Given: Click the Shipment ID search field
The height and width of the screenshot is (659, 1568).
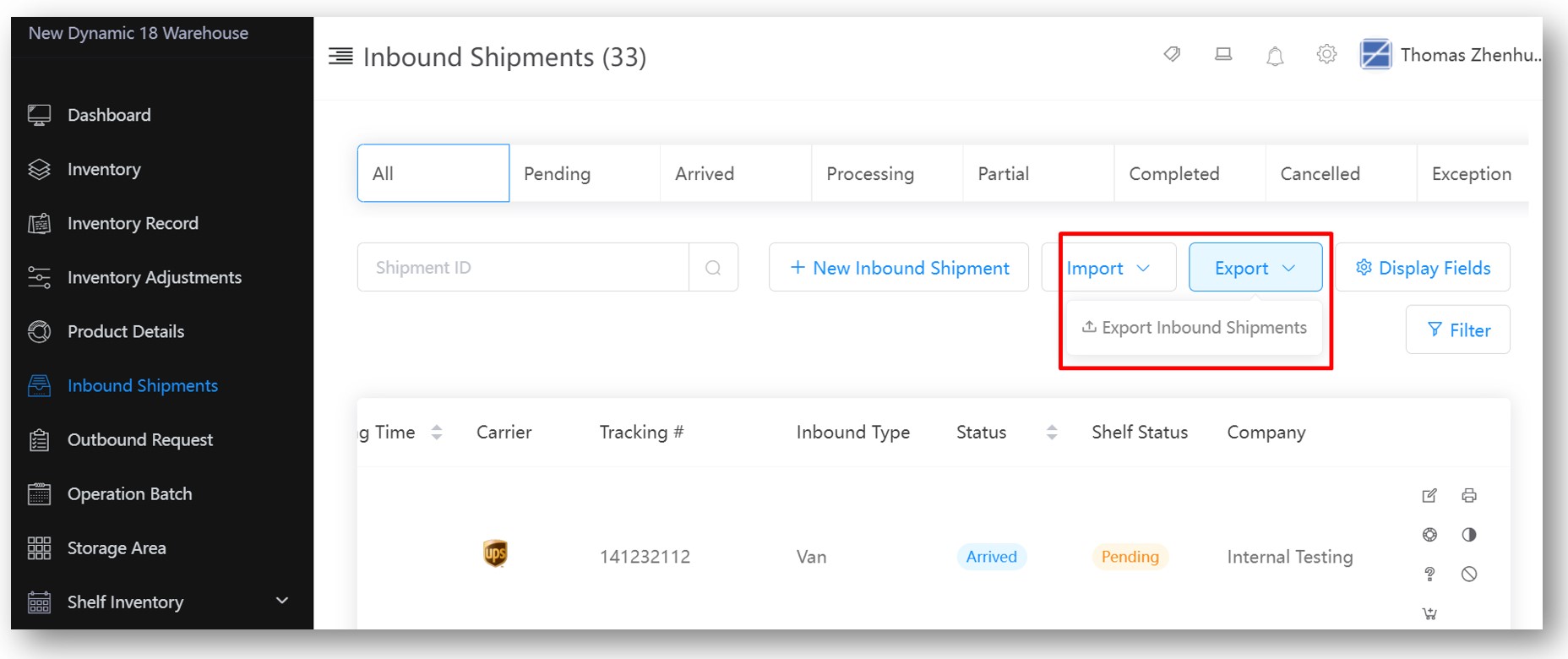Looking at the screenshot, I should click(523, 268).
